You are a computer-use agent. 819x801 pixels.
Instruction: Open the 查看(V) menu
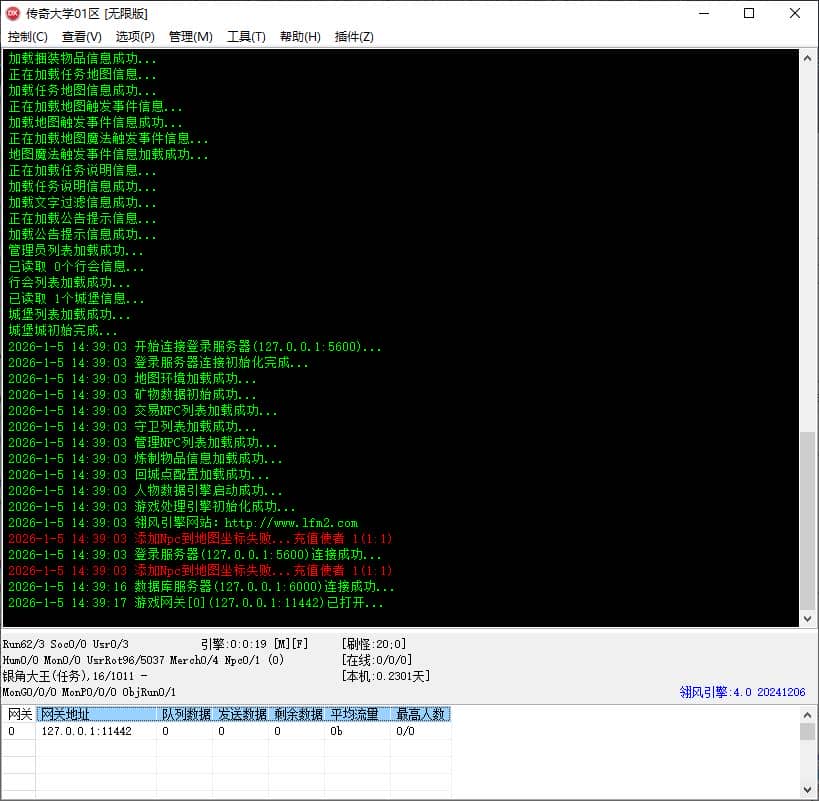81,37
